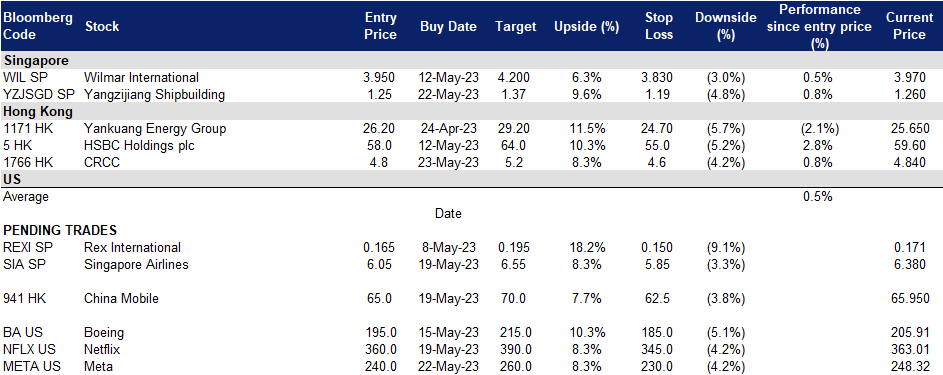This screenshot has width=943, height=375.
Task: Select Yankuang performance value (2.1%)
Action: pos(817,129)
